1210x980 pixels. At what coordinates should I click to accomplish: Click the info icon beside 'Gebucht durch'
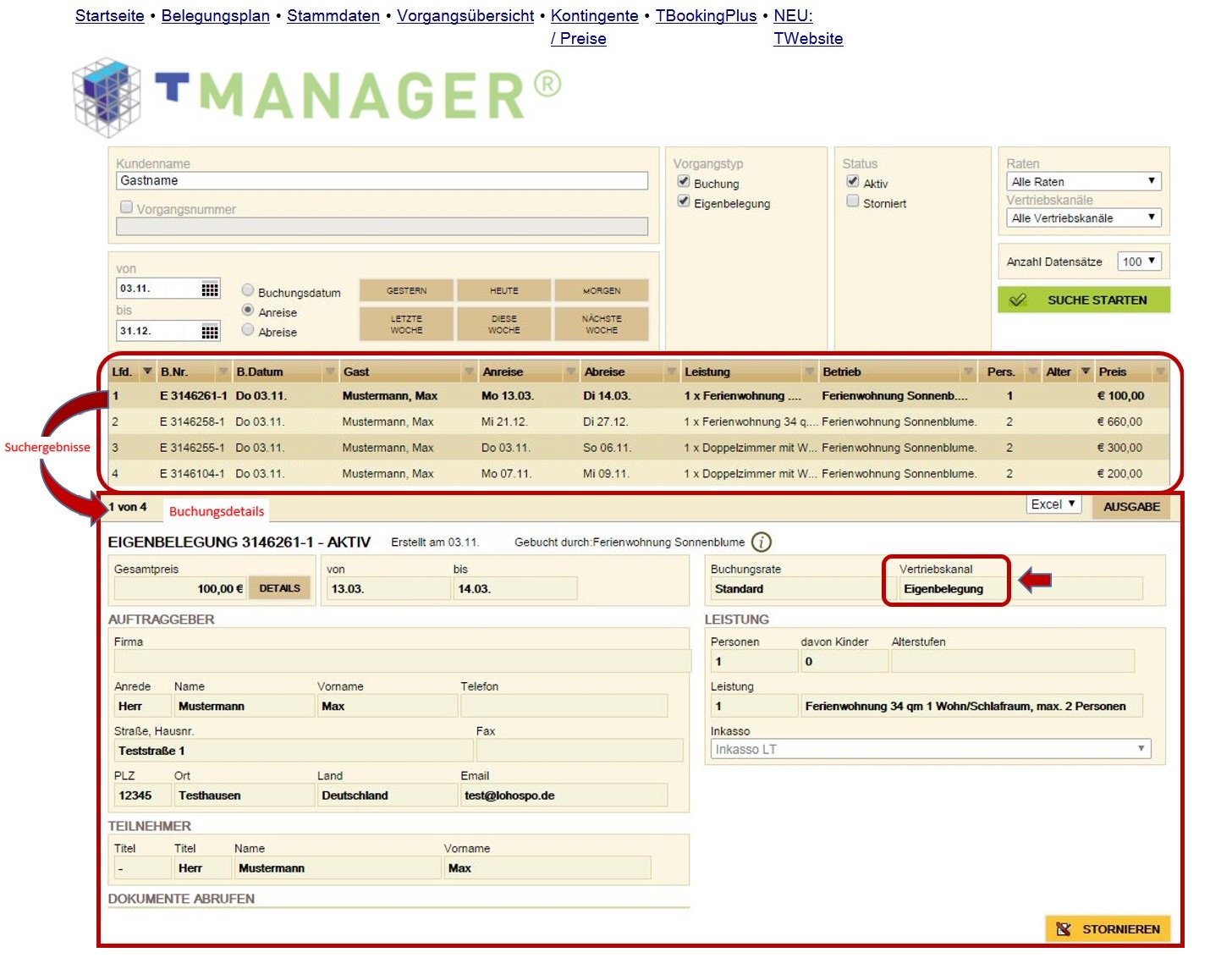tap(762, 542)
